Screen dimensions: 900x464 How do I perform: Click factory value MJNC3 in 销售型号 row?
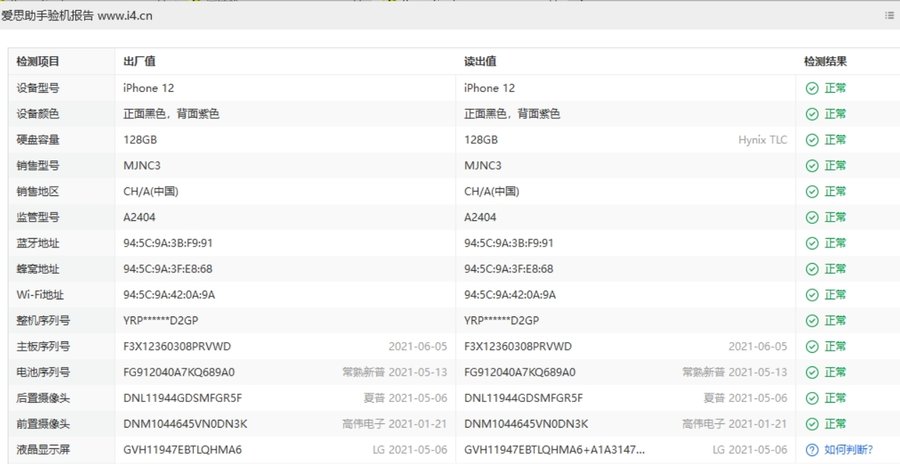click(142, 165)
